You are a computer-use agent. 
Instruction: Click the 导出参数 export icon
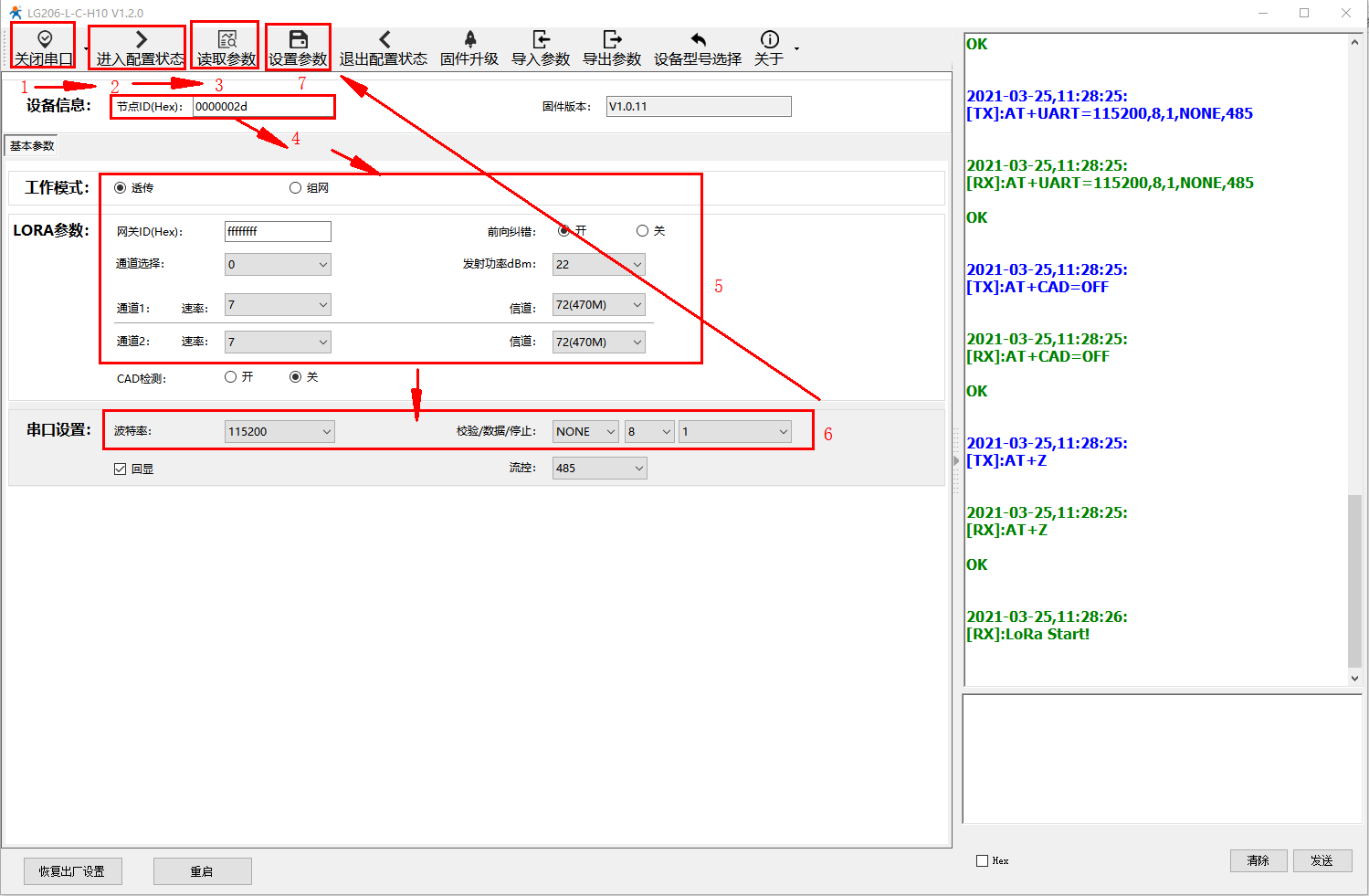tap(612, 39)
